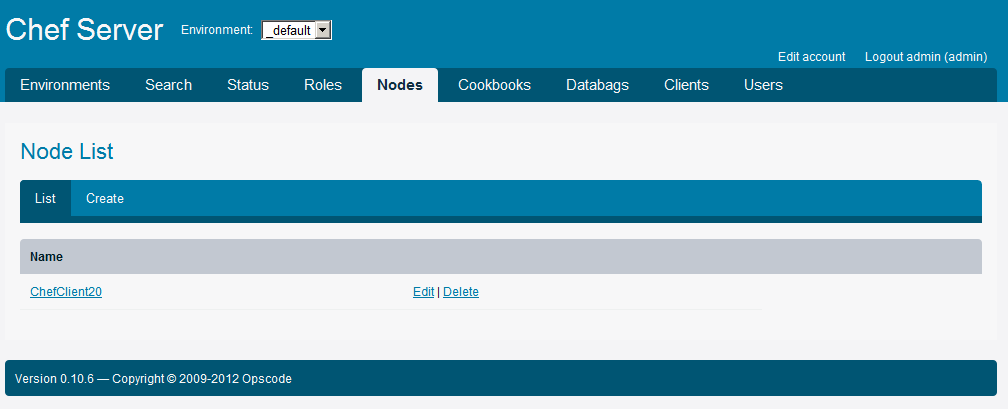Open the Search tab
This screenshot has width=1008, height=409.
point(168,85)
